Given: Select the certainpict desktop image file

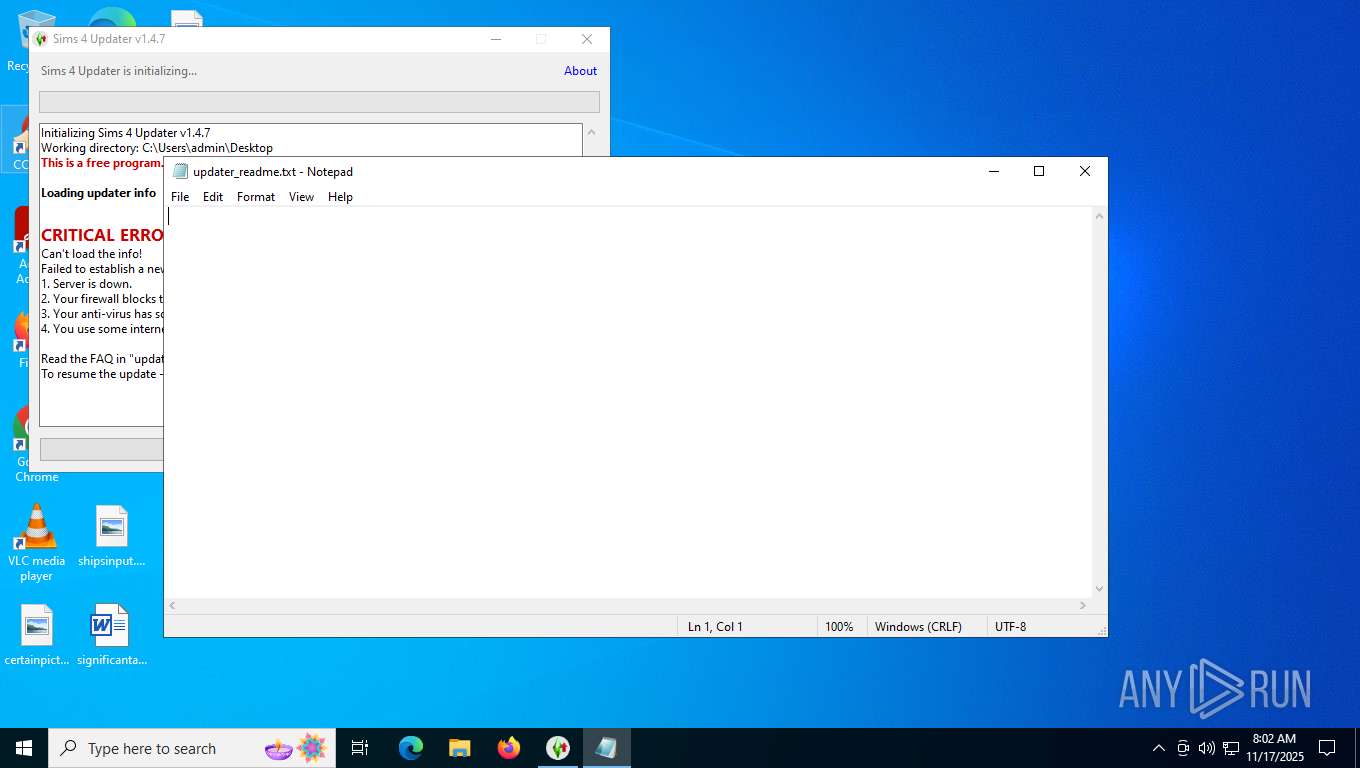Looking at the screenshot, I should pyautogui.click(x=37, y=635).
